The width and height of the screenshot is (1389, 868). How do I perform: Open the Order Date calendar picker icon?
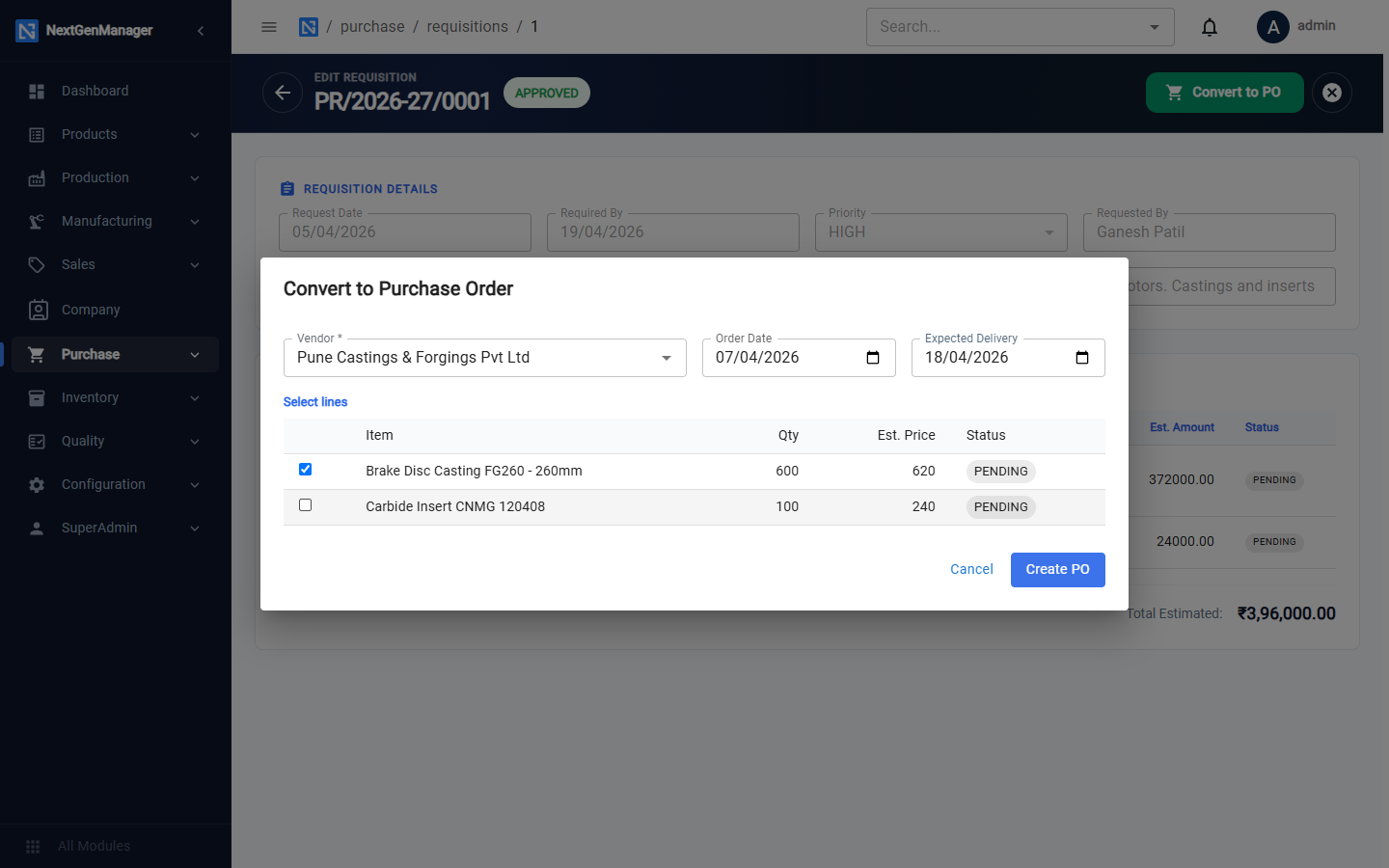pos(873,358)
